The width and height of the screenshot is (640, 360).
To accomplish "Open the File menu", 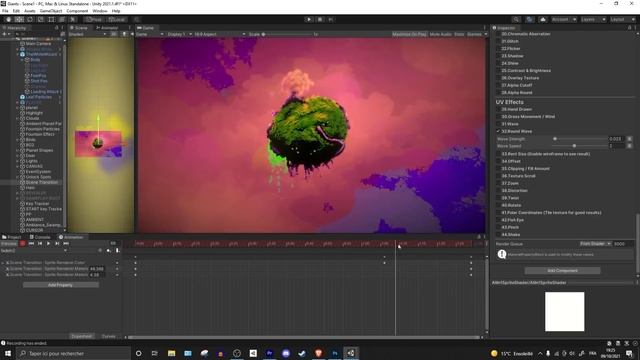I will (5, 11).
